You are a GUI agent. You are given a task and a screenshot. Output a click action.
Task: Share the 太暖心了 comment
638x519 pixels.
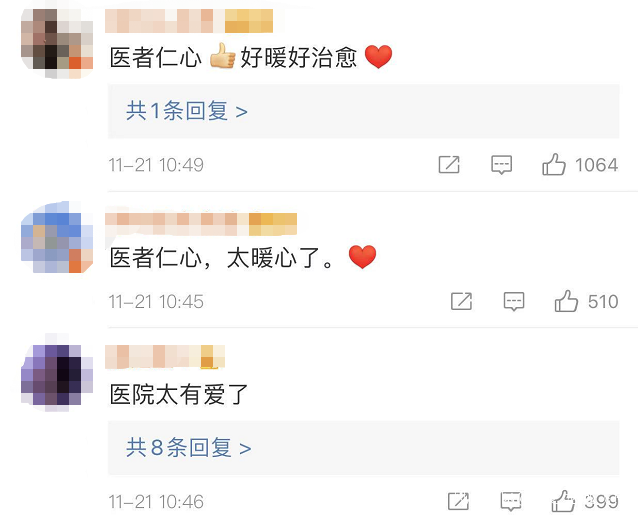pos(461,301)
